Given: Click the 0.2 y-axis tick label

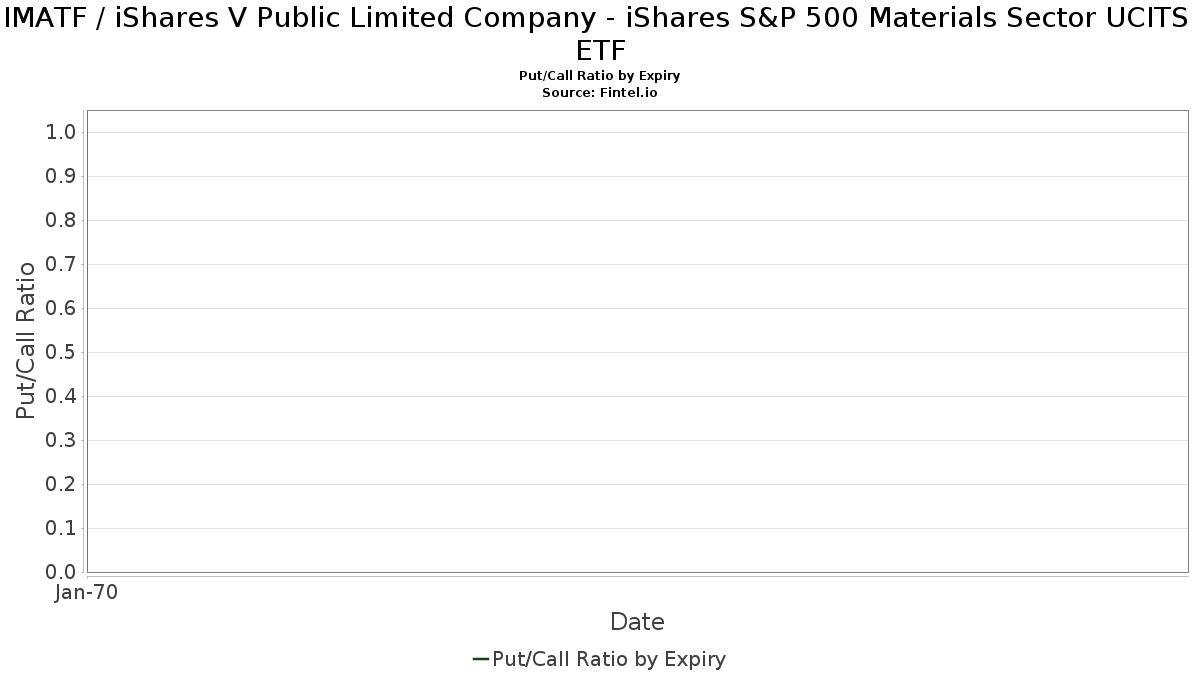Looking at the screenshot, I should pyautogui.click(x=61, y=484).
